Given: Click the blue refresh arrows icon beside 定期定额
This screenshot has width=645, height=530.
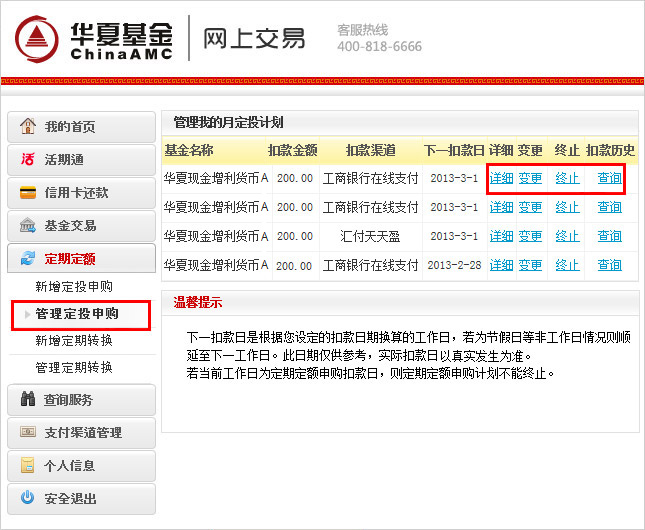Looking at the screenshot, I should pyautogui.click(x=28, y=258).
